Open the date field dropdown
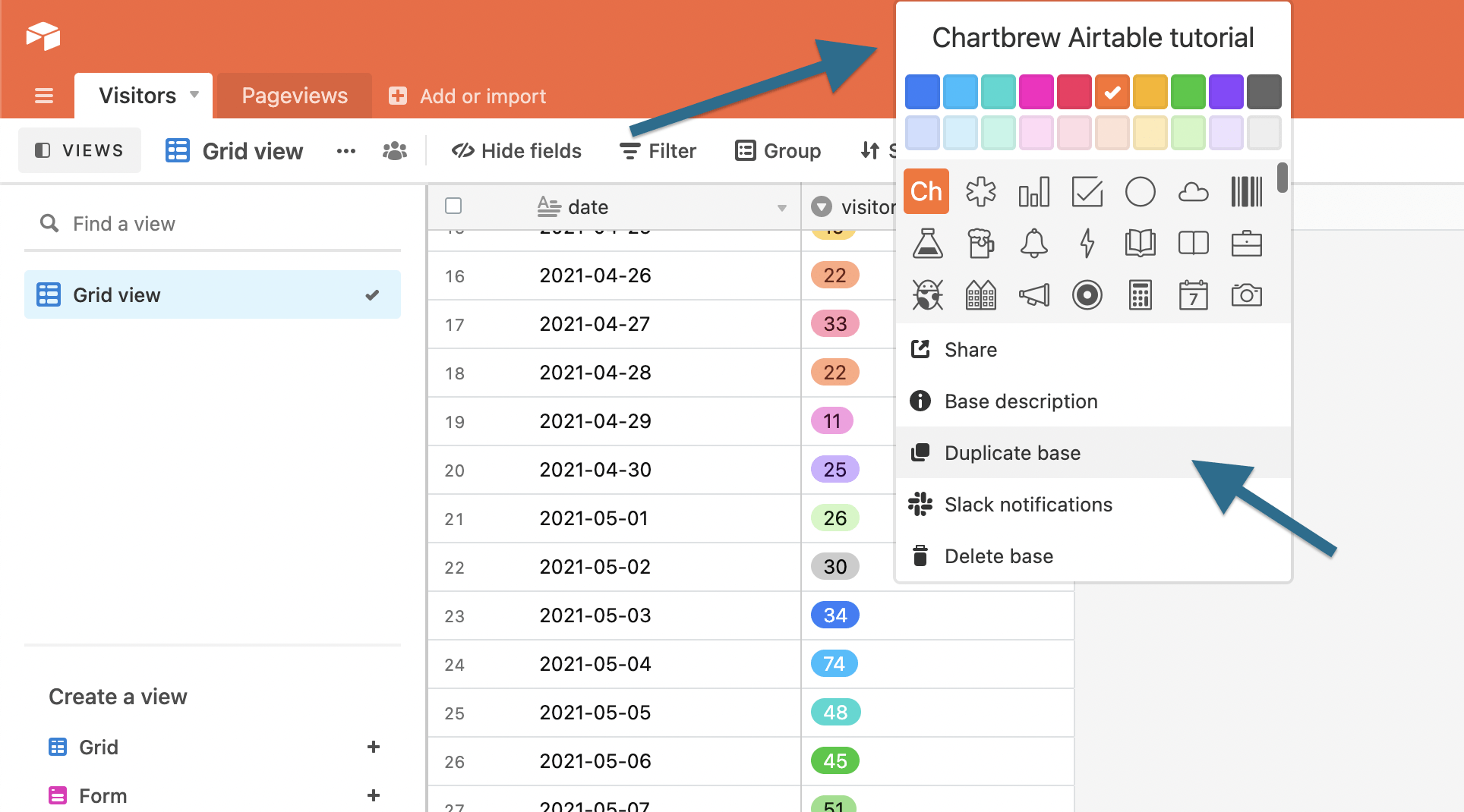 [x=781, y=206]
